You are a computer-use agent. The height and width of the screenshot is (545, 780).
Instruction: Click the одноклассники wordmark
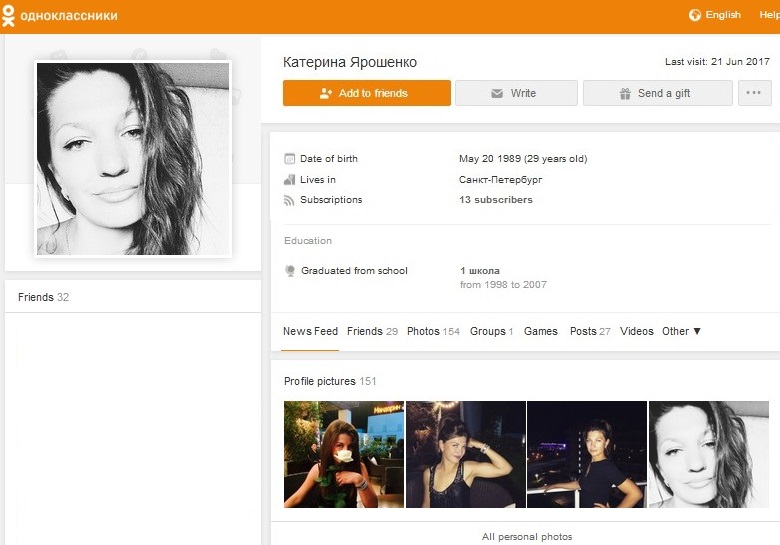point(69,15)
